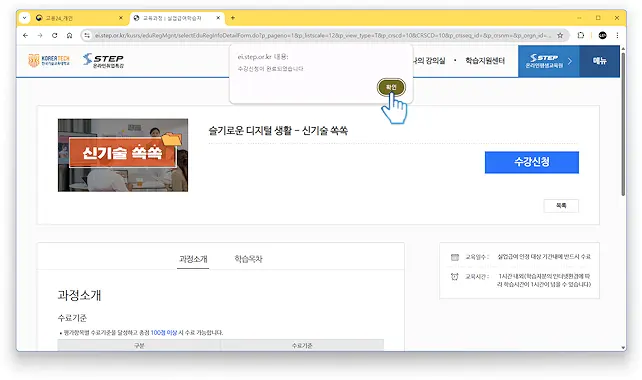Minimize the browser window

click(579, 18)
